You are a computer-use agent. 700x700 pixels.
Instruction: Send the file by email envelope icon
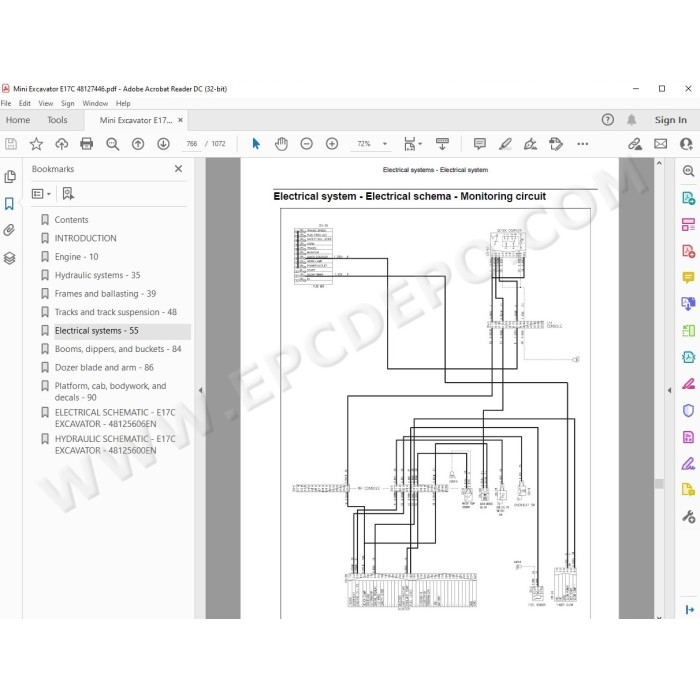click(x=661, y=144)
